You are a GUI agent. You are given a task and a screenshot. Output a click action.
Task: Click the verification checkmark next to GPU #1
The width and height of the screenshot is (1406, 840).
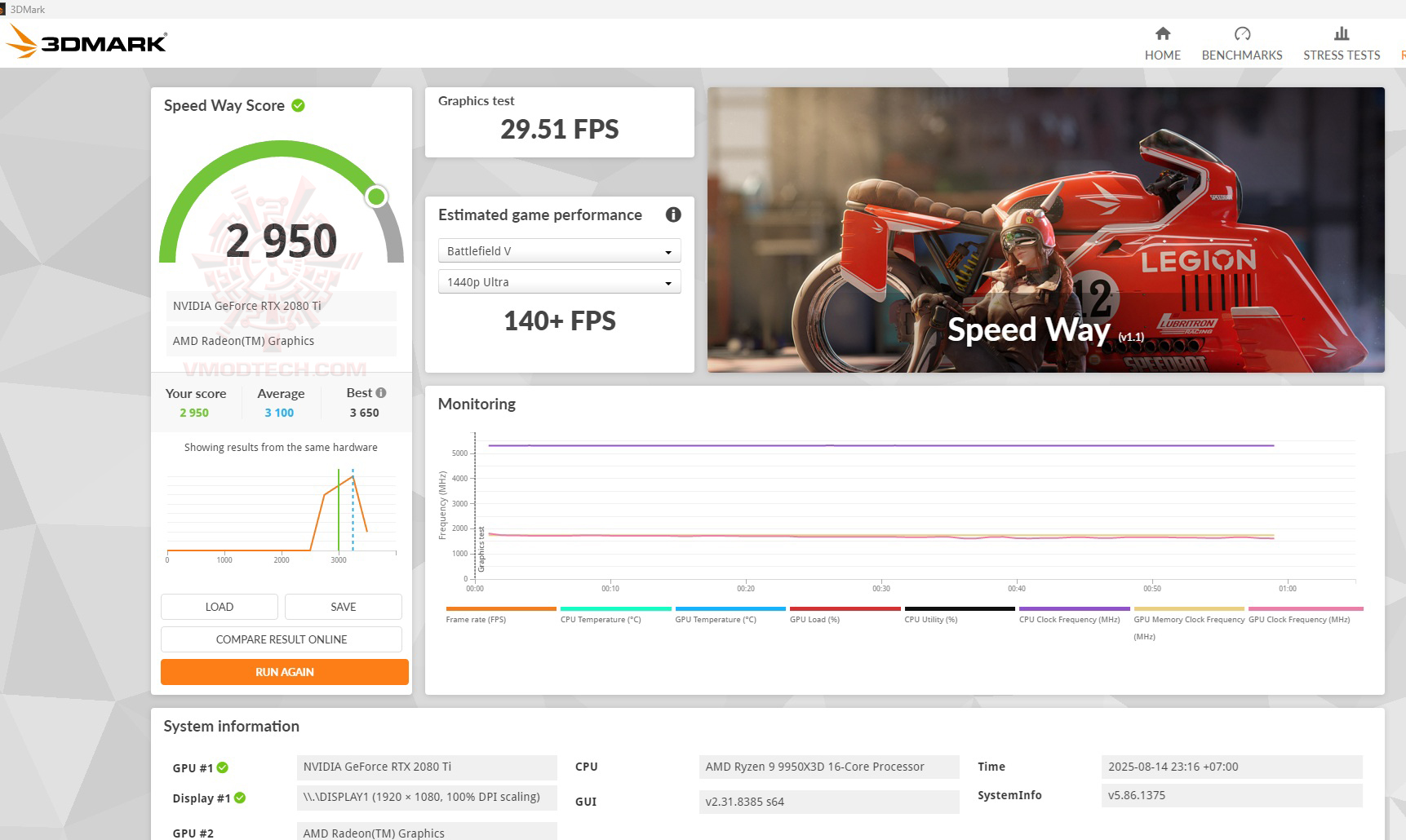click(x=222, y=767)
